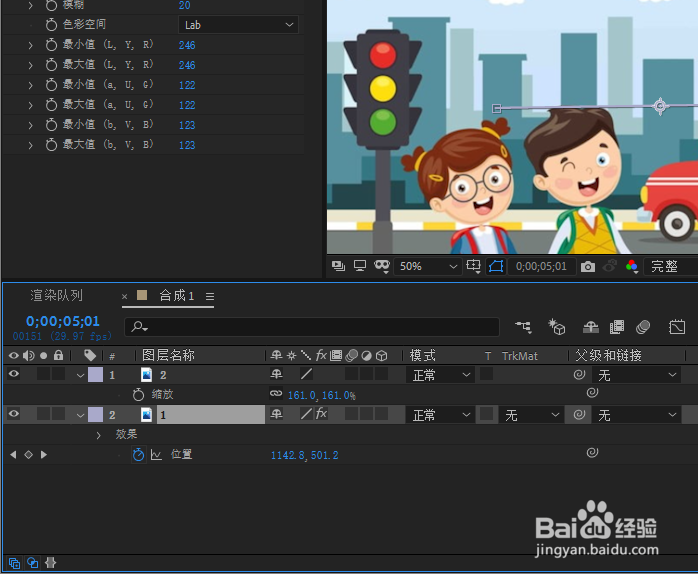Toggle stopwatch for 最小值 (a, U, G)

51,85
